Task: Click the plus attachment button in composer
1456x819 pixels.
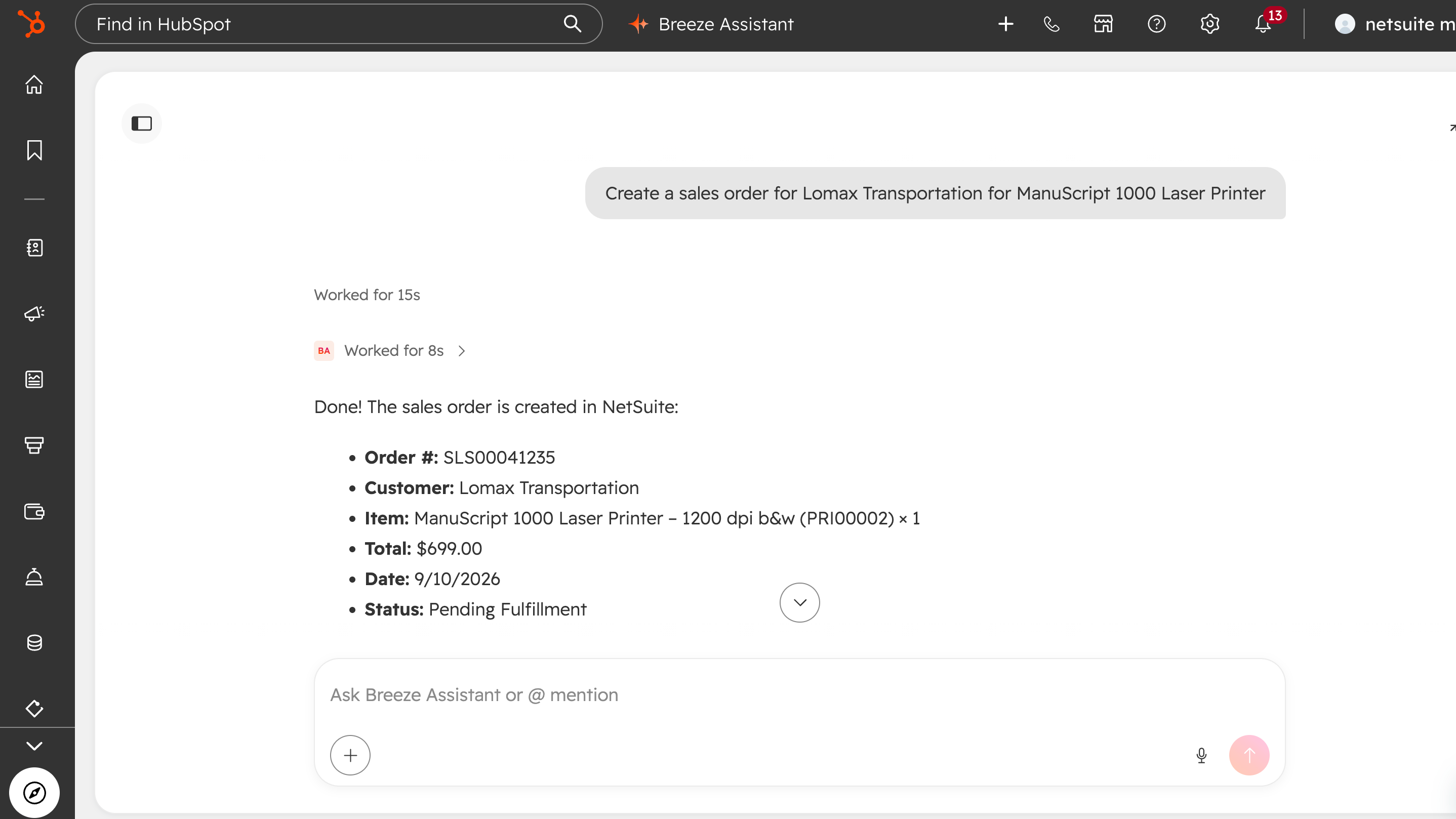Action: (350, 755)
